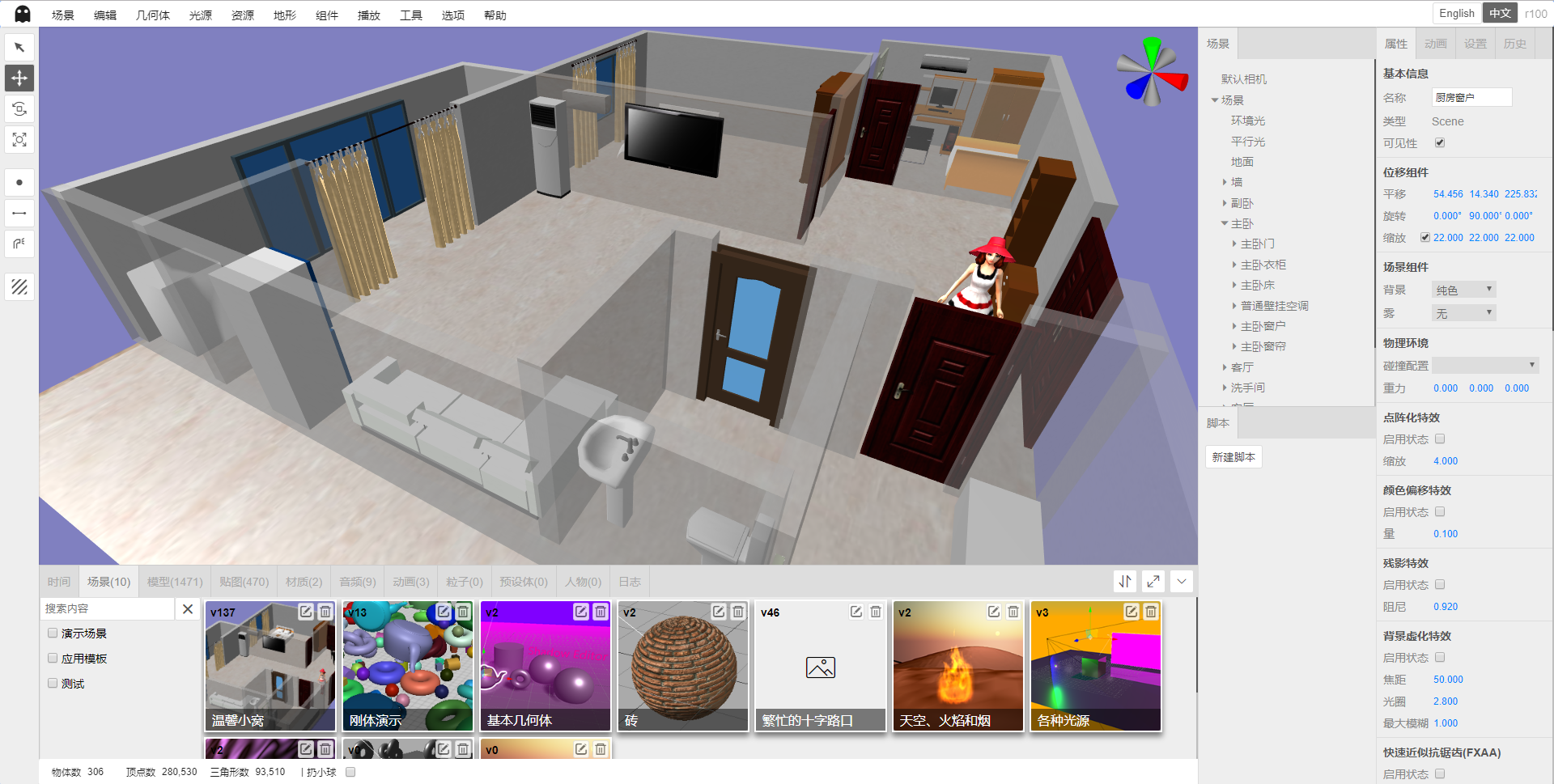Toggle the uniform 缩放 lock checkbox
1554x784 pixels.
pos(1425,237)
